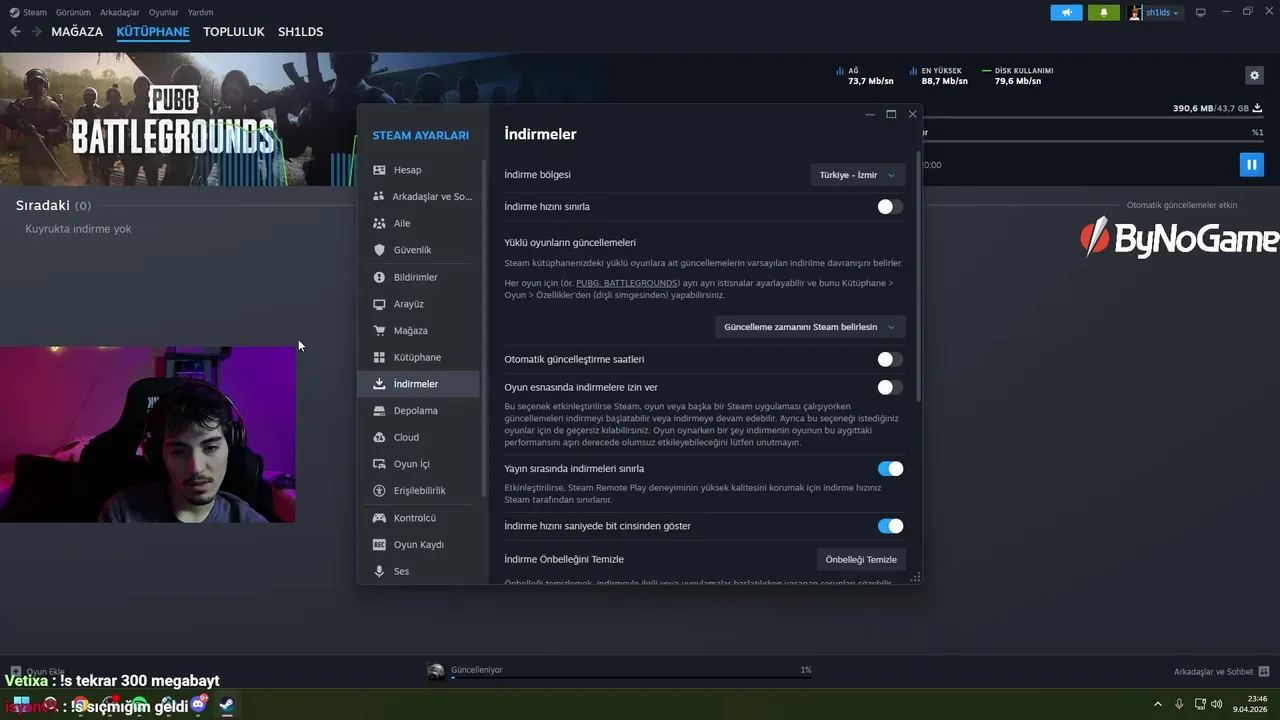The height and width of the screenshot is (720, 1280).
Task: Open Cloud settings category
Action: (421, 437)
